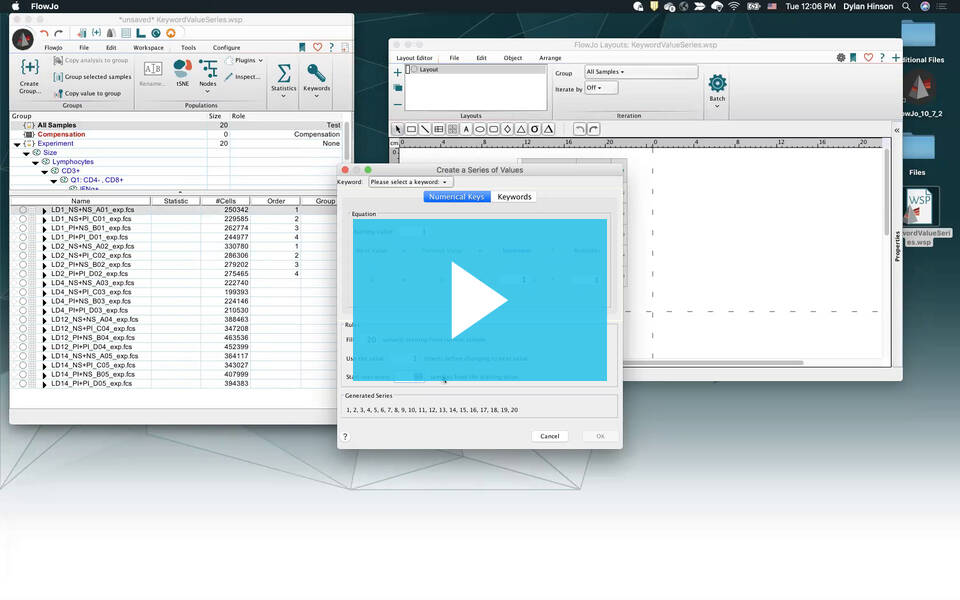Toggle the circle next to LD4_NS+NS_A03_exp.fcs

coord(23,283)
